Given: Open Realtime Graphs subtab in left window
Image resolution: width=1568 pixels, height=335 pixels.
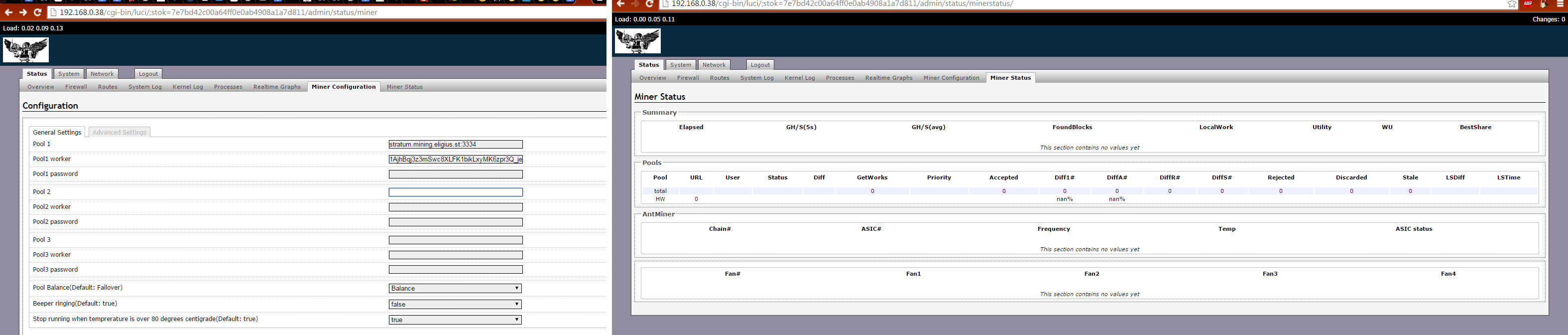Looking at the screenshot, I should 277,87.
